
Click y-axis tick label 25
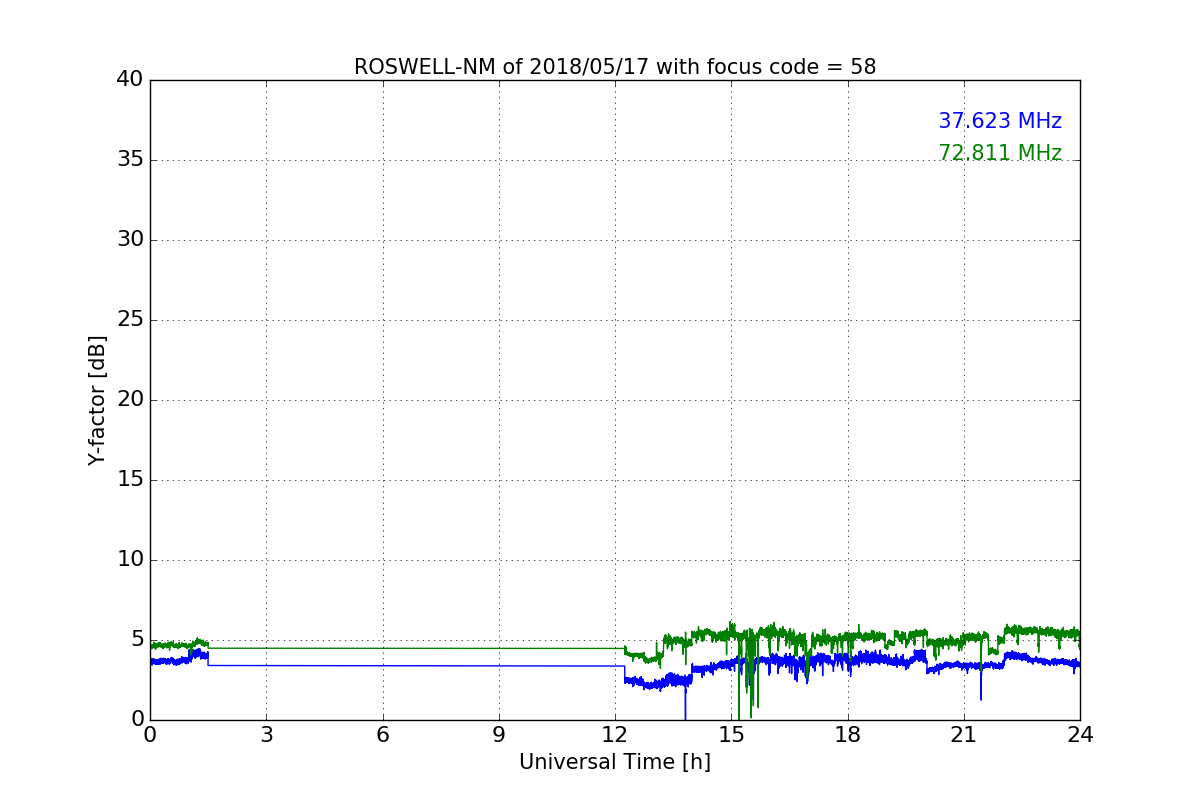130,319
